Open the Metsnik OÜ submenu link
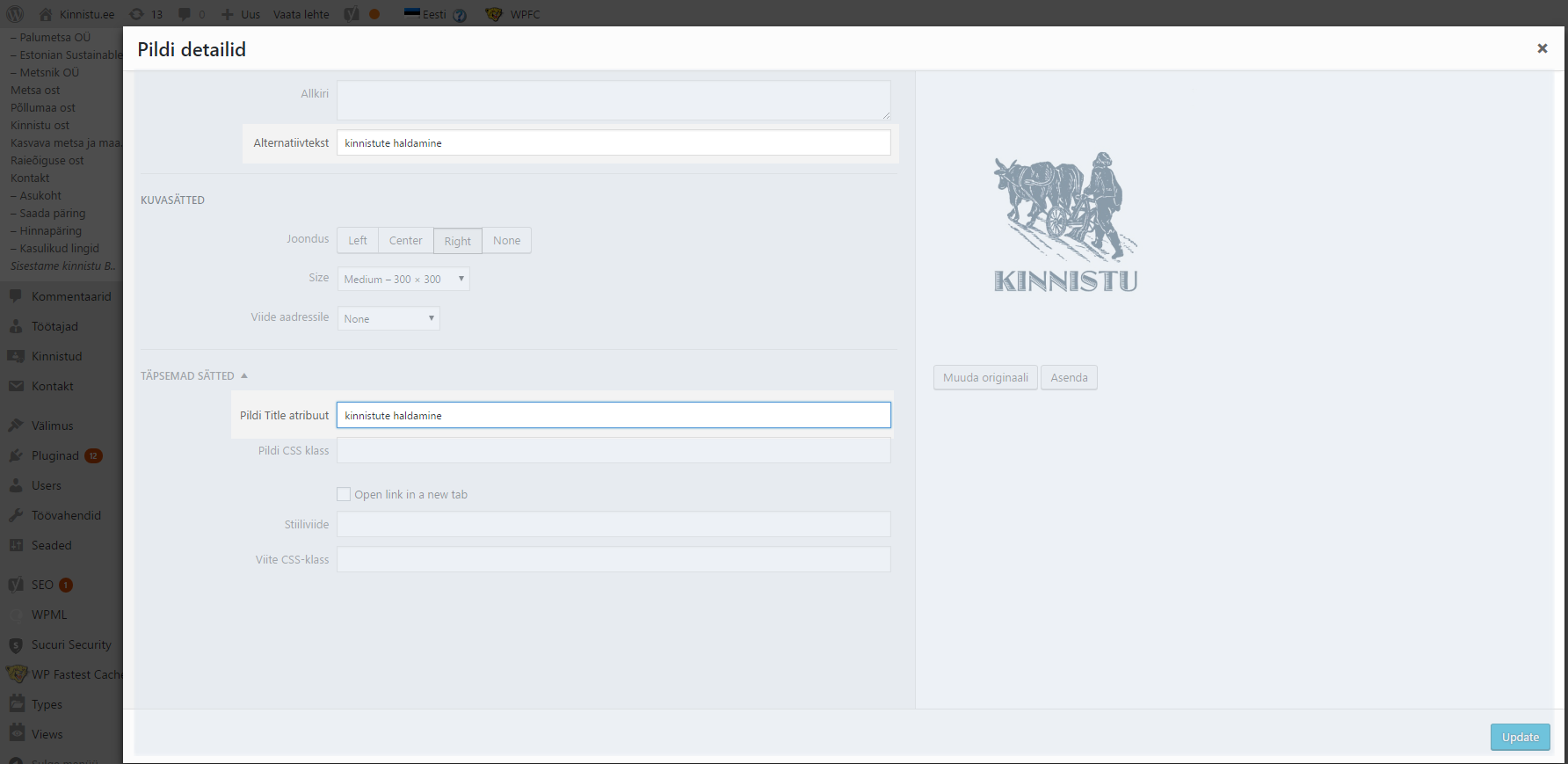 tap(45, 72)
